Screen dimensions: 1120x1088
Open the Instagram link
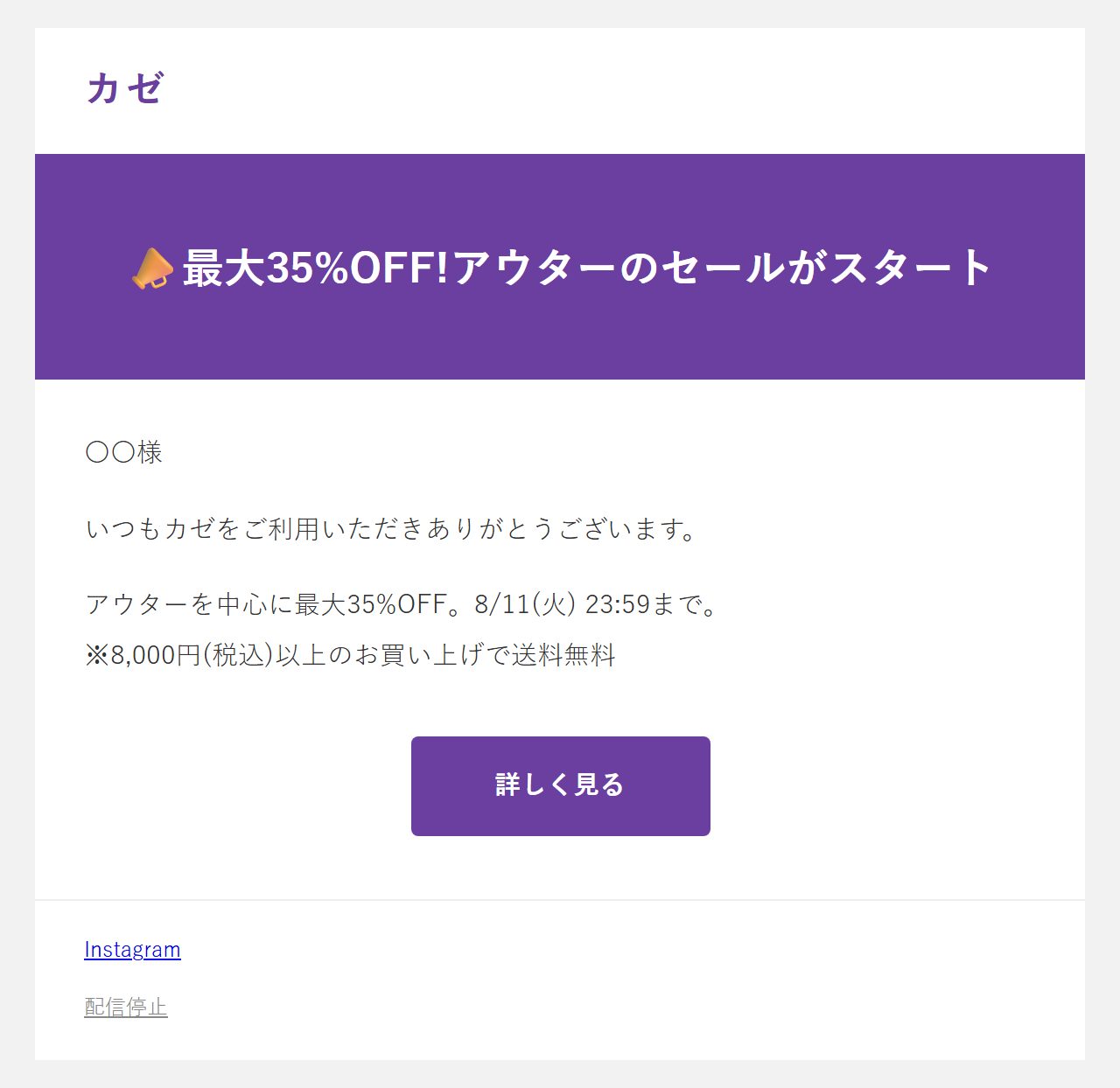[x=132, y=950]
